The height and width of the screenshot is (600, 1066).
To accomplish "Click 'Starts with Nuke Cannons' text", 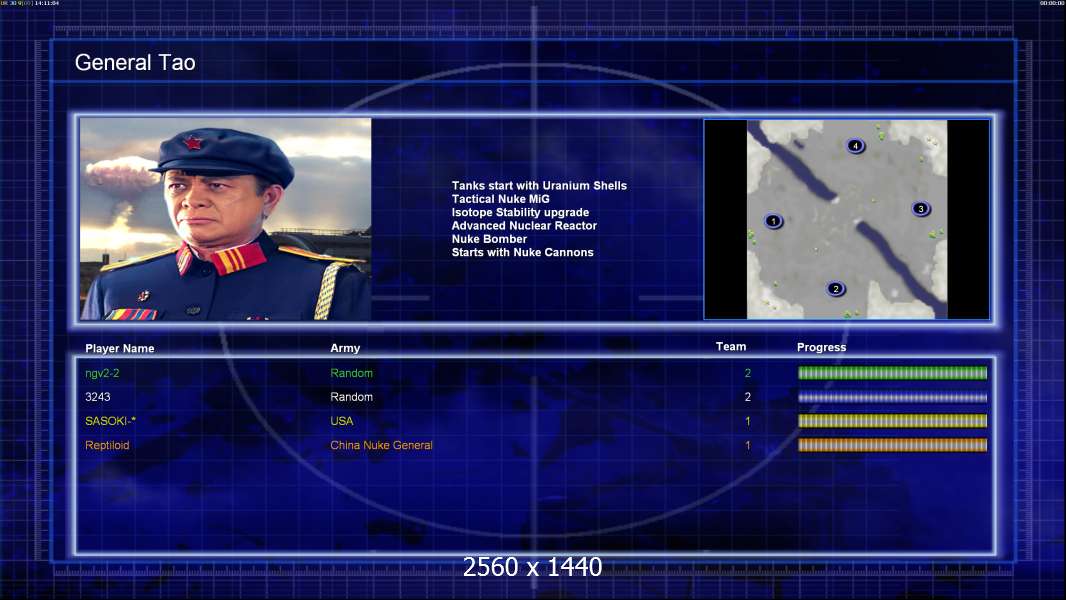I will pos(522,252).
